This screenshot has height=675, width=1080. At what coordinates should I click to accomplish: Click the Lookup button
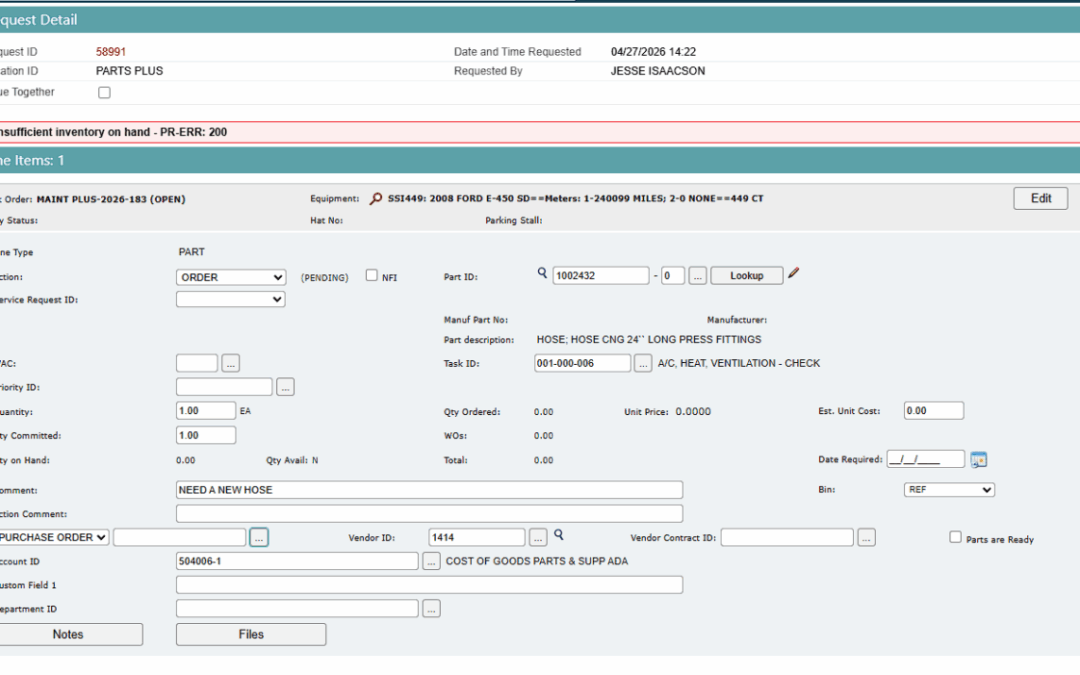[x=747, y=276]
